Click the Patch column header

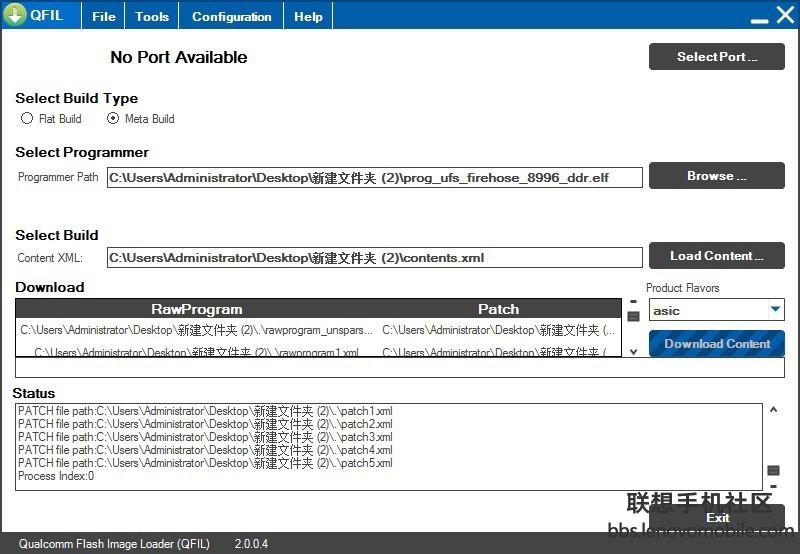click(498, 309)
